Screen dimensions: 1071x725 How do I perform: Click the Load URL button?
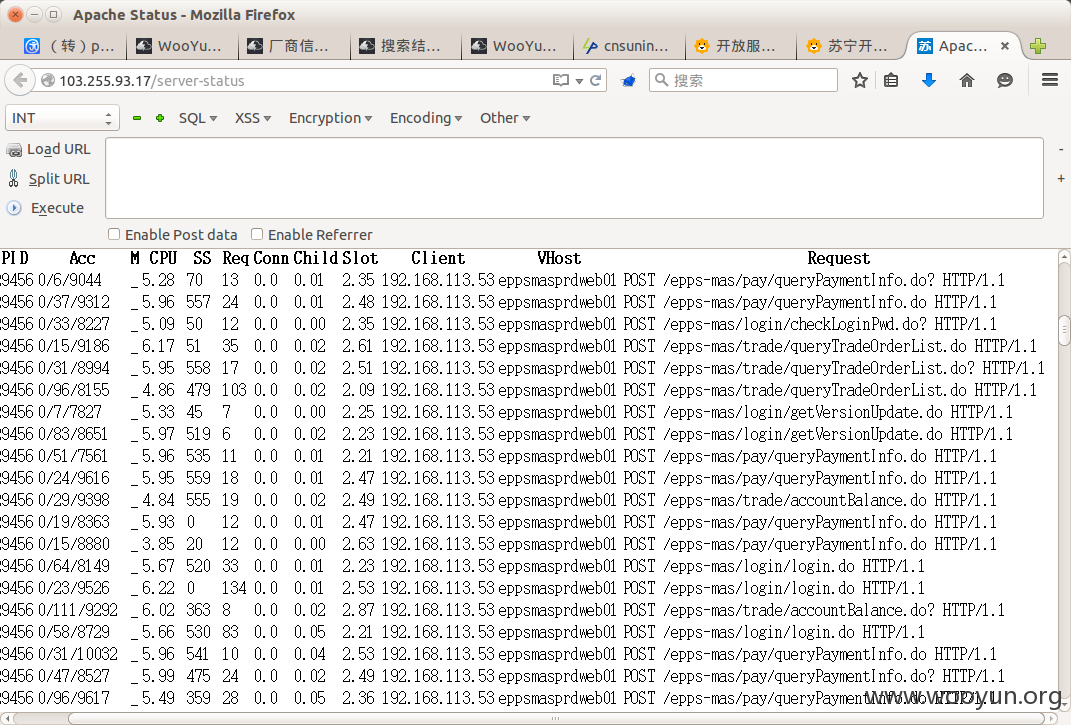point(48,149)
